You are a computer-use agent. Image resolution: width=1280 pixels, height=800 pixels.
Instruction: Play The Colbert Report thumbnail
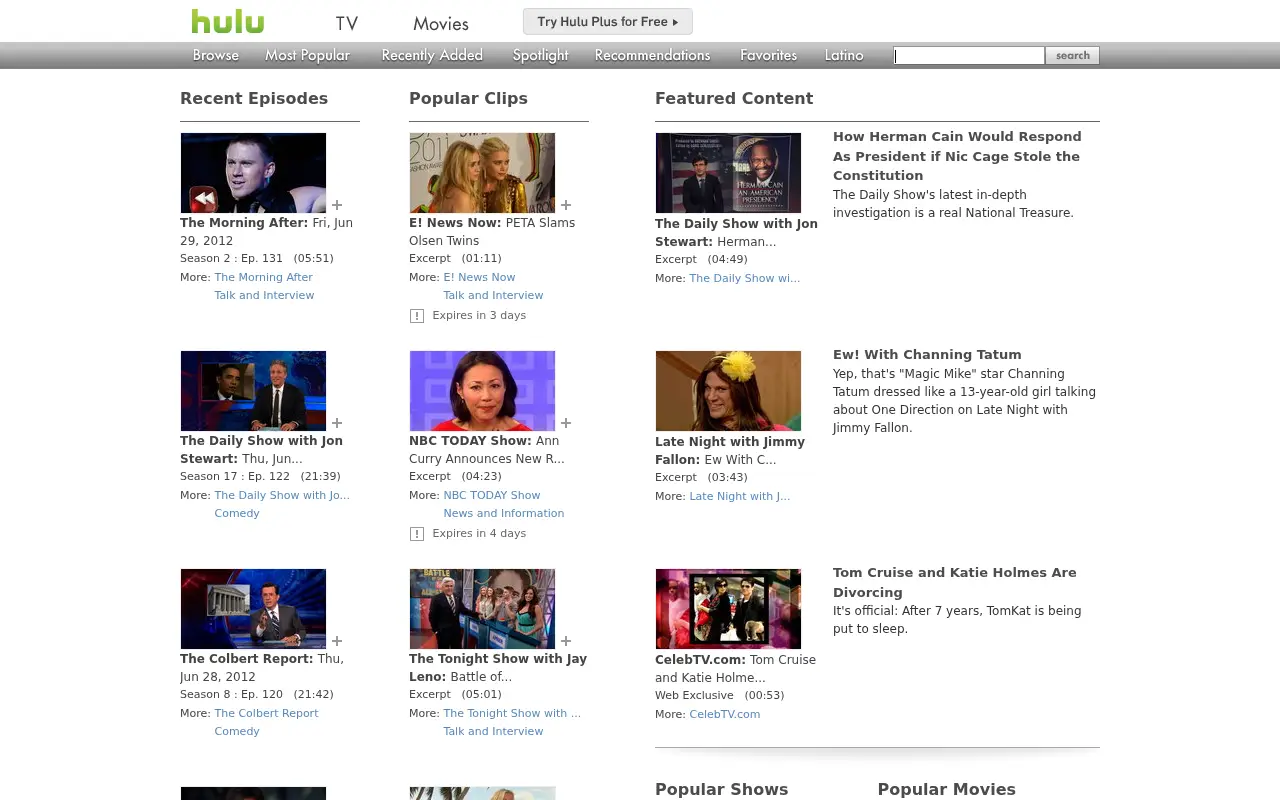[x=253, y=609]
